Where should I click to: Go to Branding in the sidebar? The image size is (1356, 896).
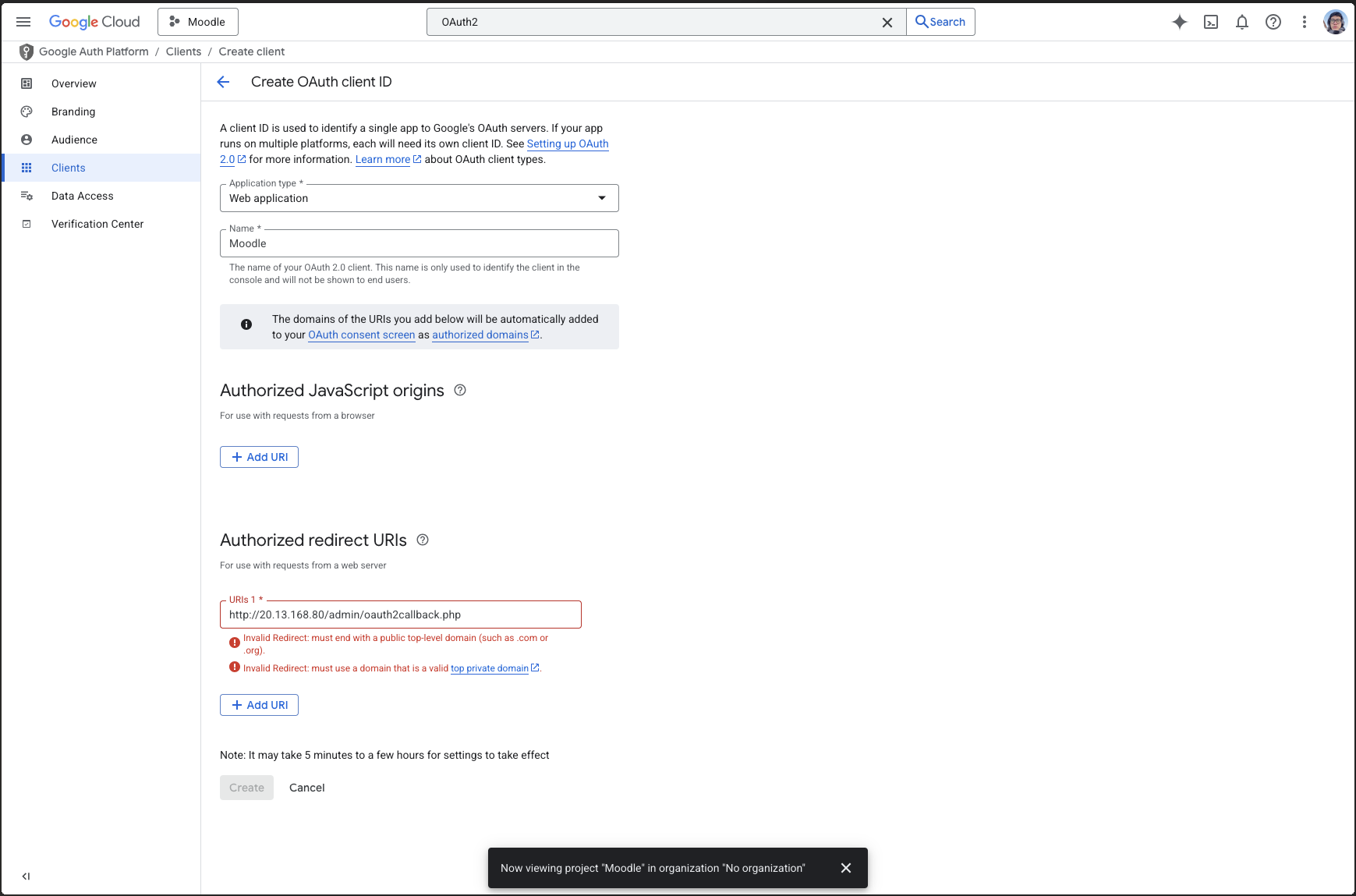click(73, 112)
